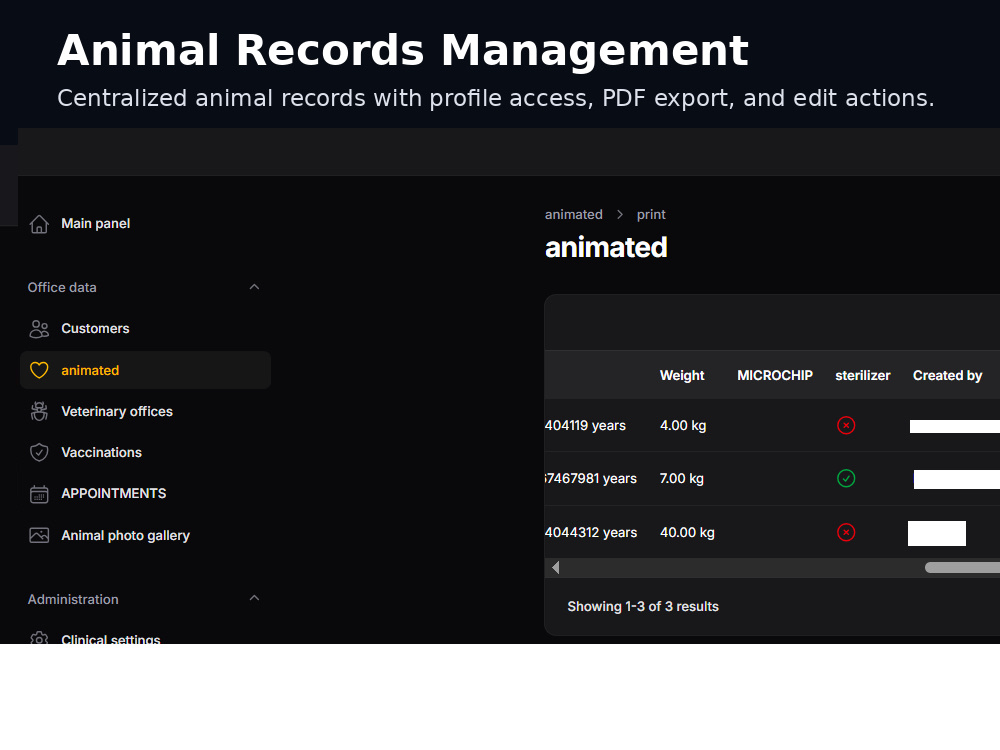This screenshot has height=750, width=1000.
Task: Click the 4.00 kg weight cell
Action: click(683, 425)
